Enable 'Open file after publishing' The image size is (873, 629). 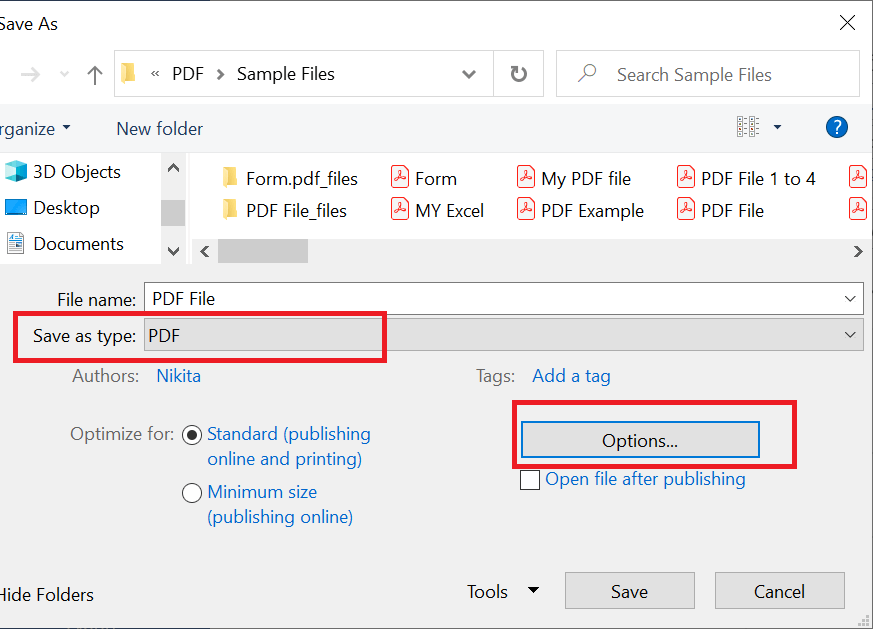click(530, 479)
